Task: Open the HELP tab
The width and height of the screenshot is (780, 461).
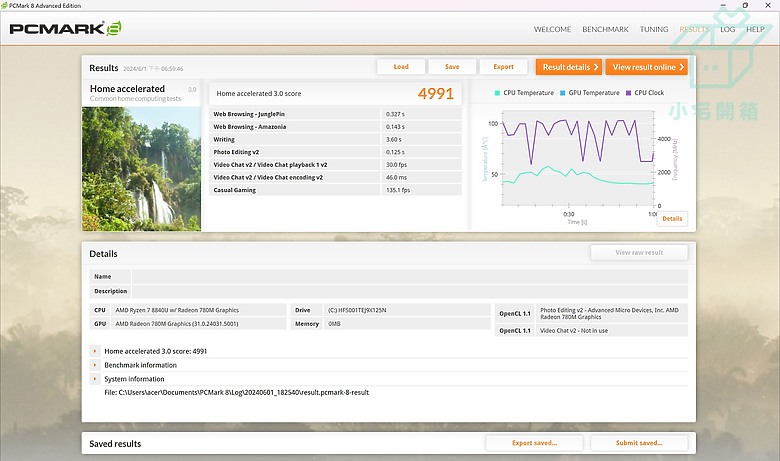Action: [755, 29]
